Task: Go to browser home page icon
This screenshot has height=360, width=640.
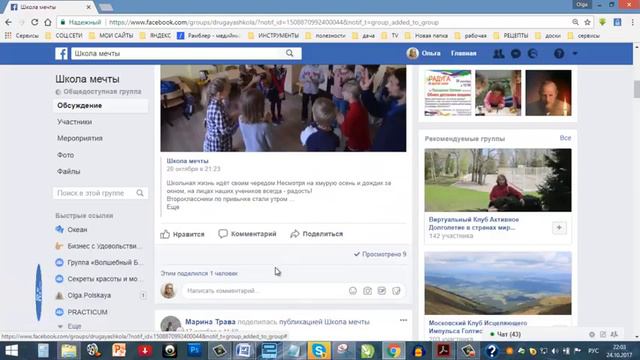Action: (x=48, y=22)
